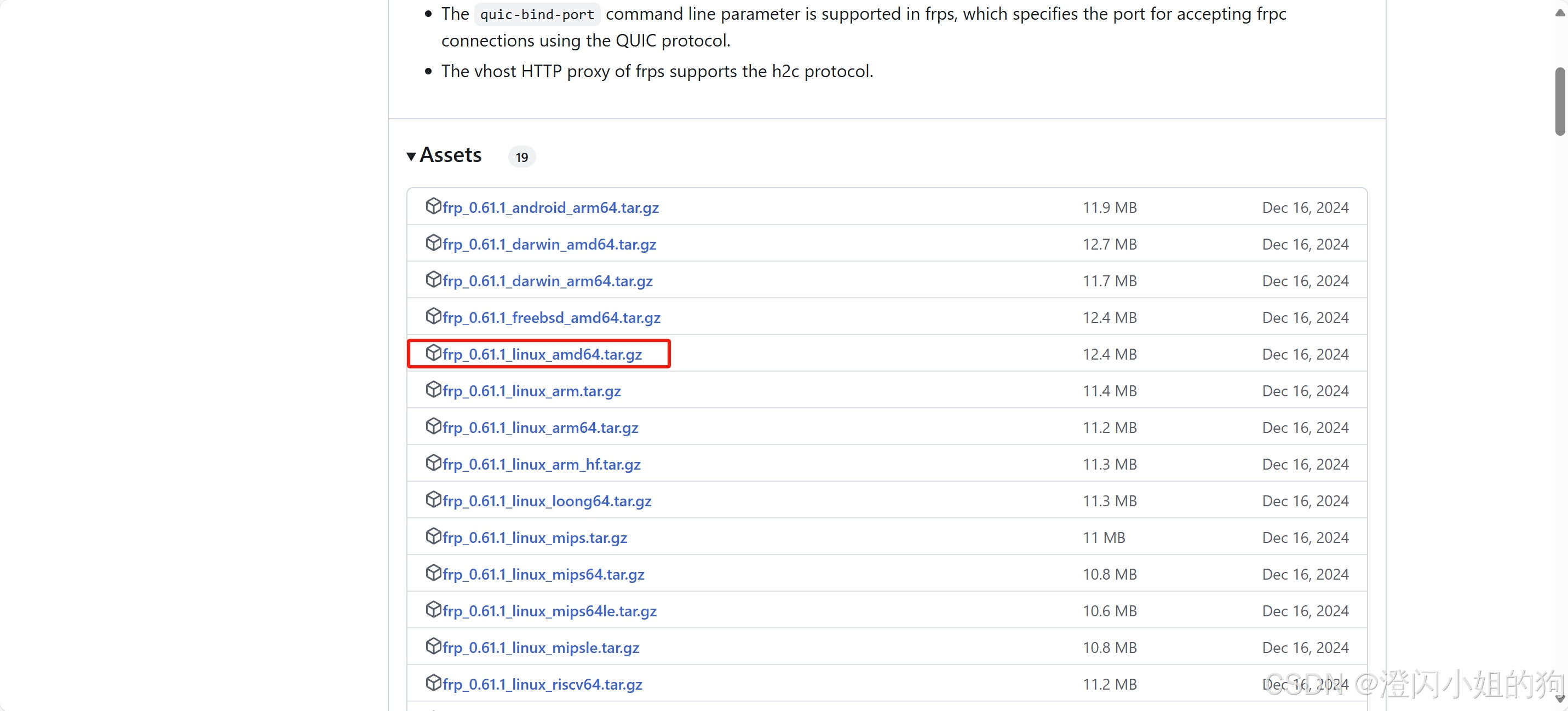1568x711 pixels.
Task: Download frp_0.61.1_linux_amd64.tar.gz
Action: point(542,354)
